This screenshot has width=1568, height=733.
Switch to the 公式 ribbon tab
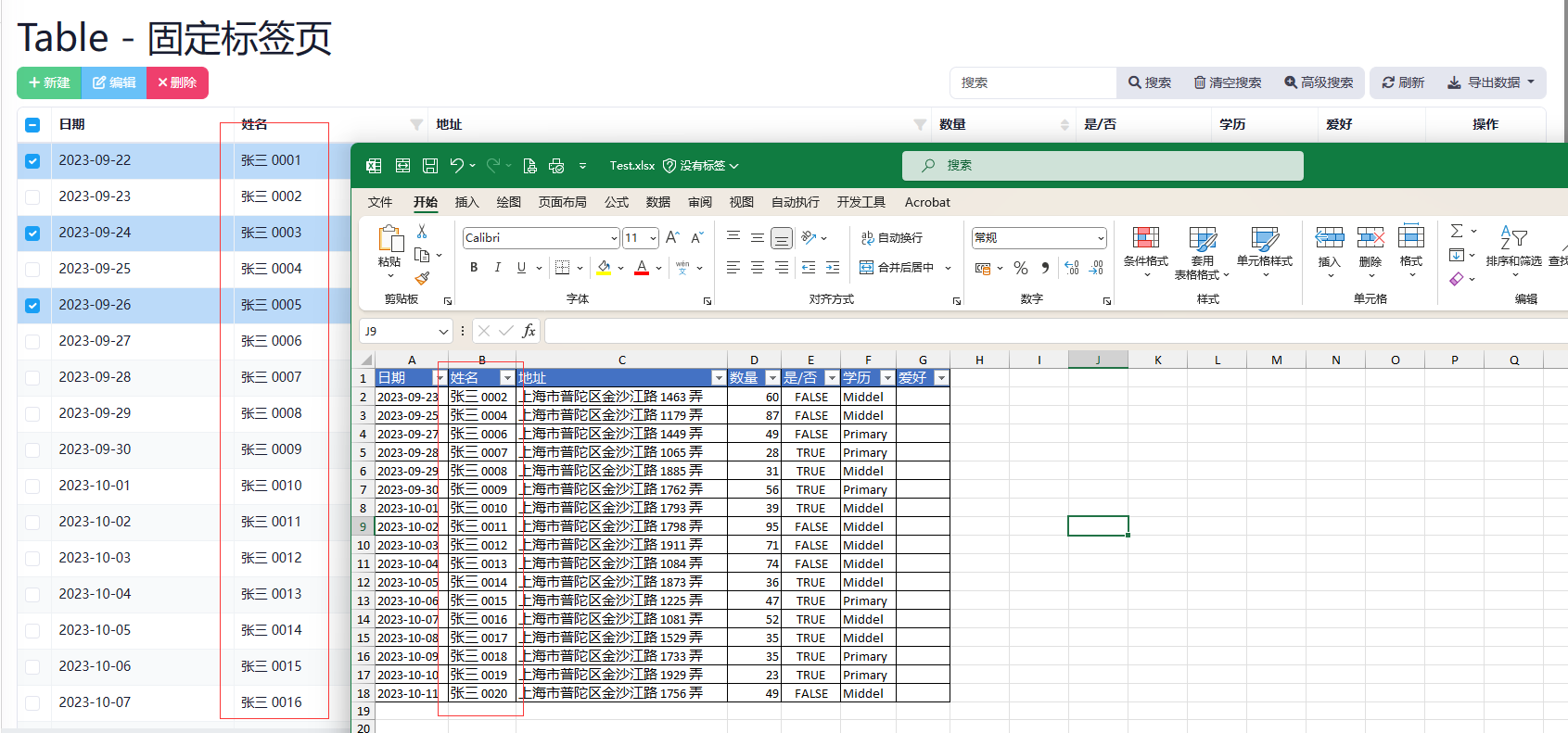click(617, 202)
